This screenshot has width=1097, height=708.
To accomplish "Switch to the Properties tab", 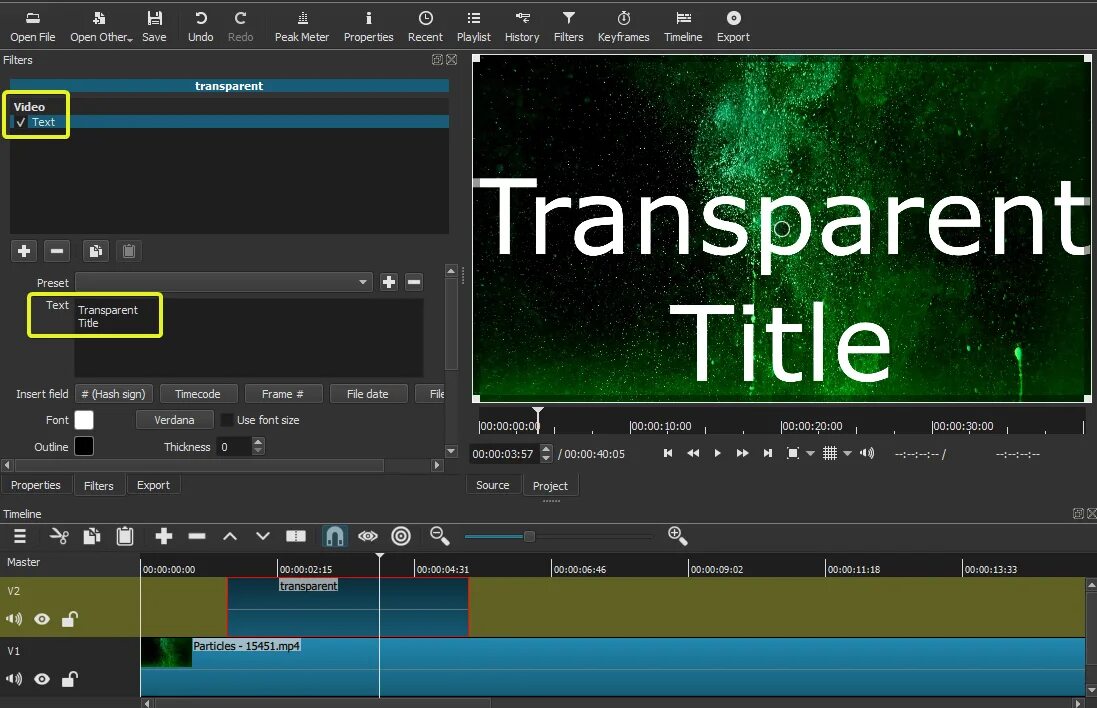I will [x=36, y=485].
